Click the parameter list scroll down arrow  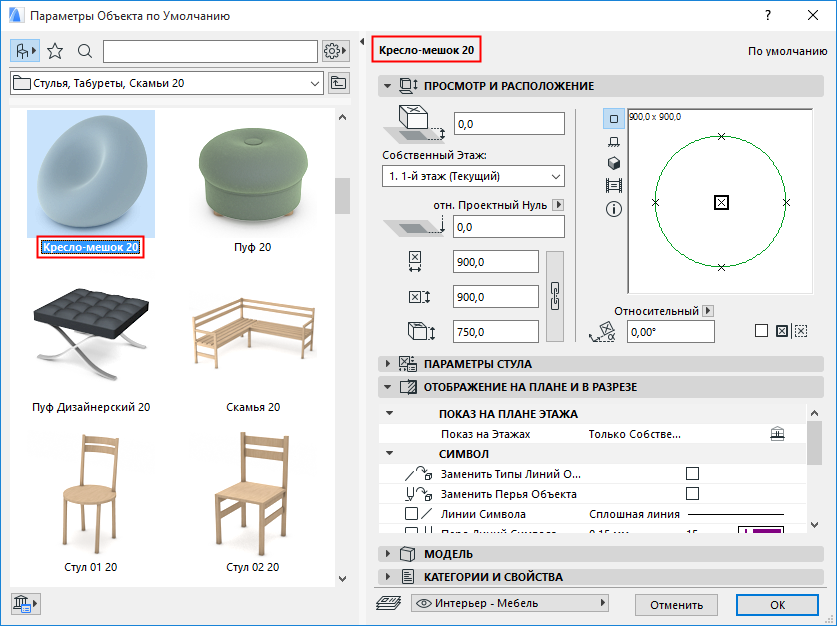coord(815,525)
